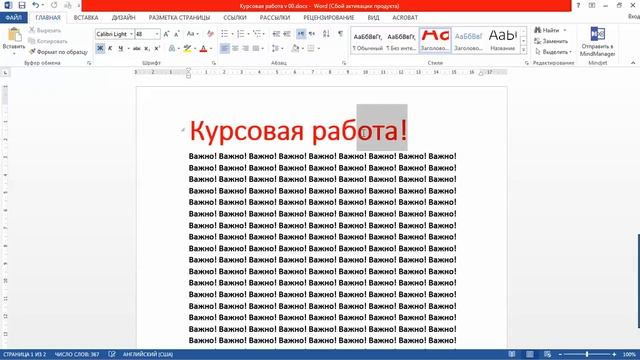640x360 pixels.
Task: Open the ФАЙЛ tab
Action: [x=14, y=18]
